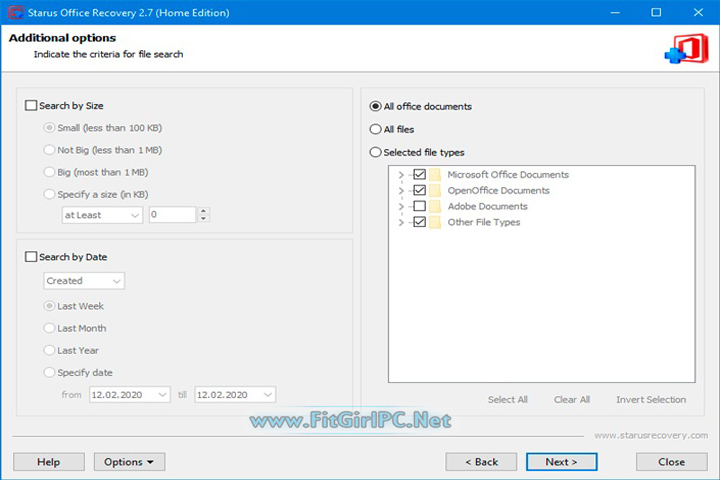Decrease size value with down spinner arrow
Screen dimensions: 720x480
[203, 219]
